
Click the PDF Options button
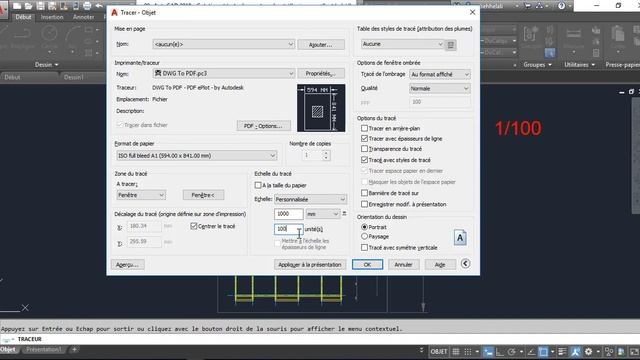(x=263, y=126)
